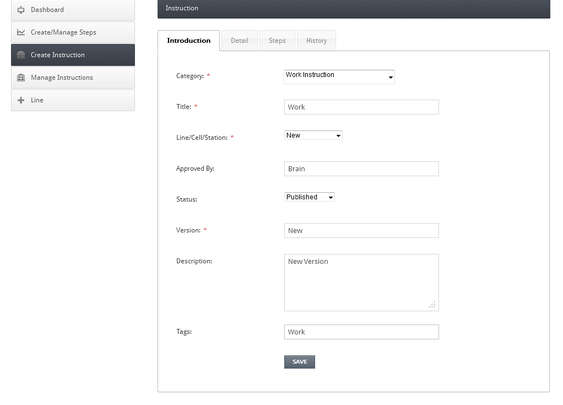Screen dimensions: 563x405
Task: Click the Create Instruction sidebar icon
Action: (21, 55)
